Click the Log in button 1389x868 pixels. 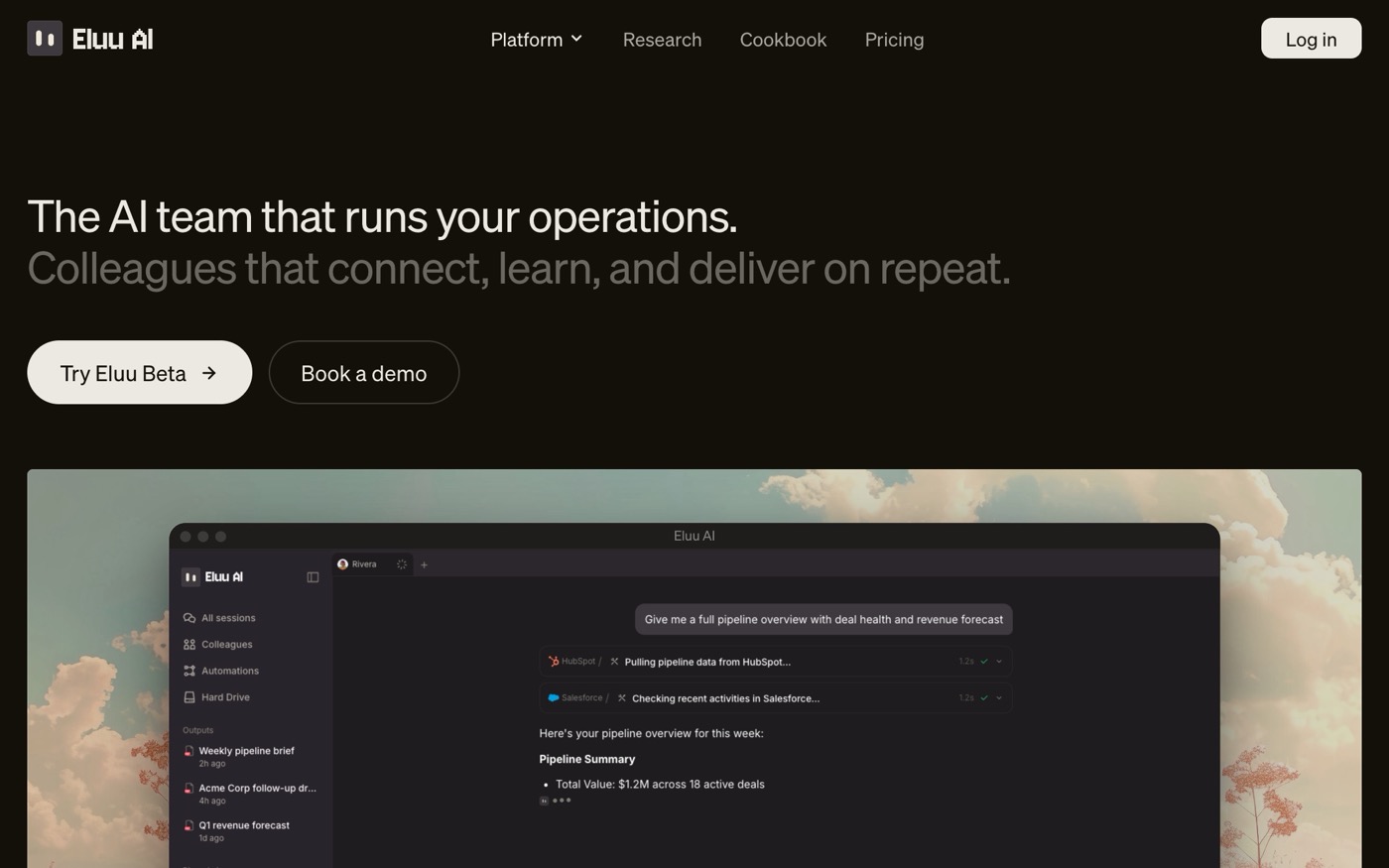tap(1311, 39)
